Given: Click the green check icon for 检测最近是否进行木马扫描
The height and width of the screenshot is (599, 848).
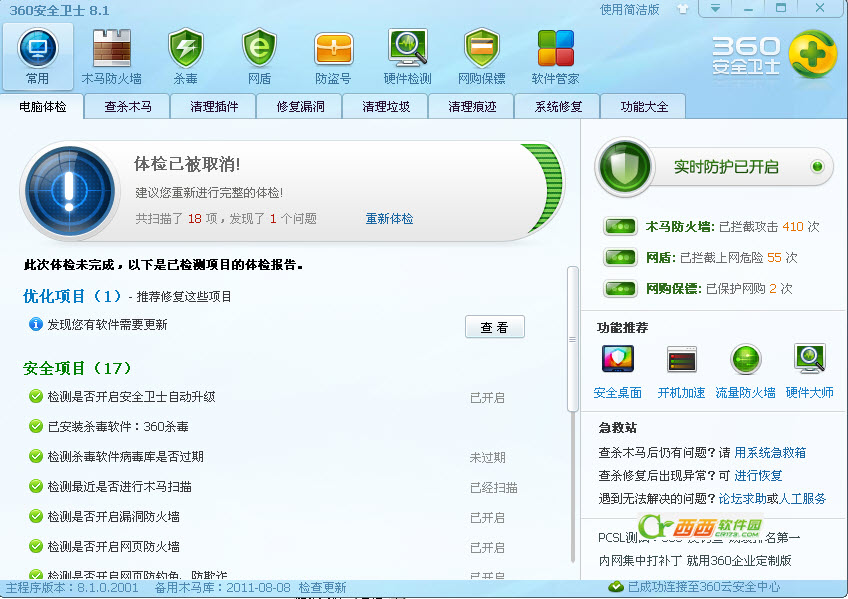Looking at the screenshot, I should [x=36, y=486].
